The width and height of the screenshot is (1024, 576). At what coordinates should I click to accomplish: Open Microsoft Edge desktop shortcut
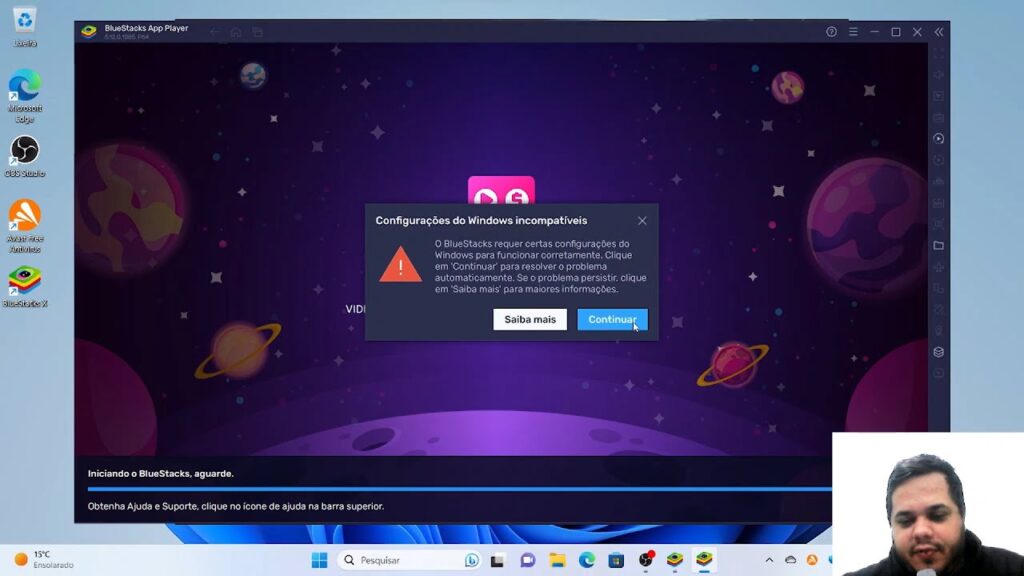click(x=25, y=96)
